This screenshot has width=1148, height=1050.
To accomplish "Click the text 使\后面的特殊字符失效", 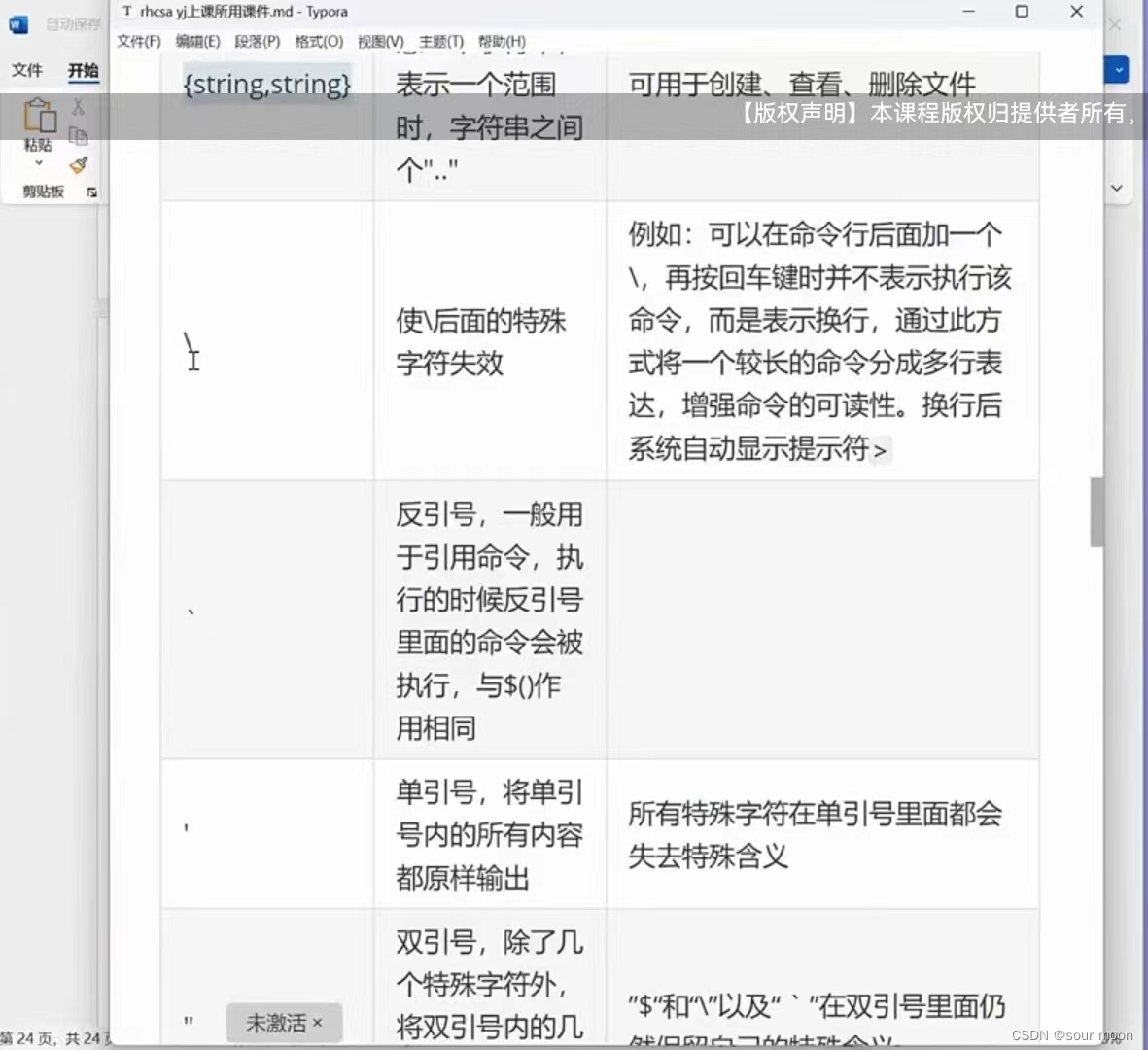I will (x=481, y=342).
